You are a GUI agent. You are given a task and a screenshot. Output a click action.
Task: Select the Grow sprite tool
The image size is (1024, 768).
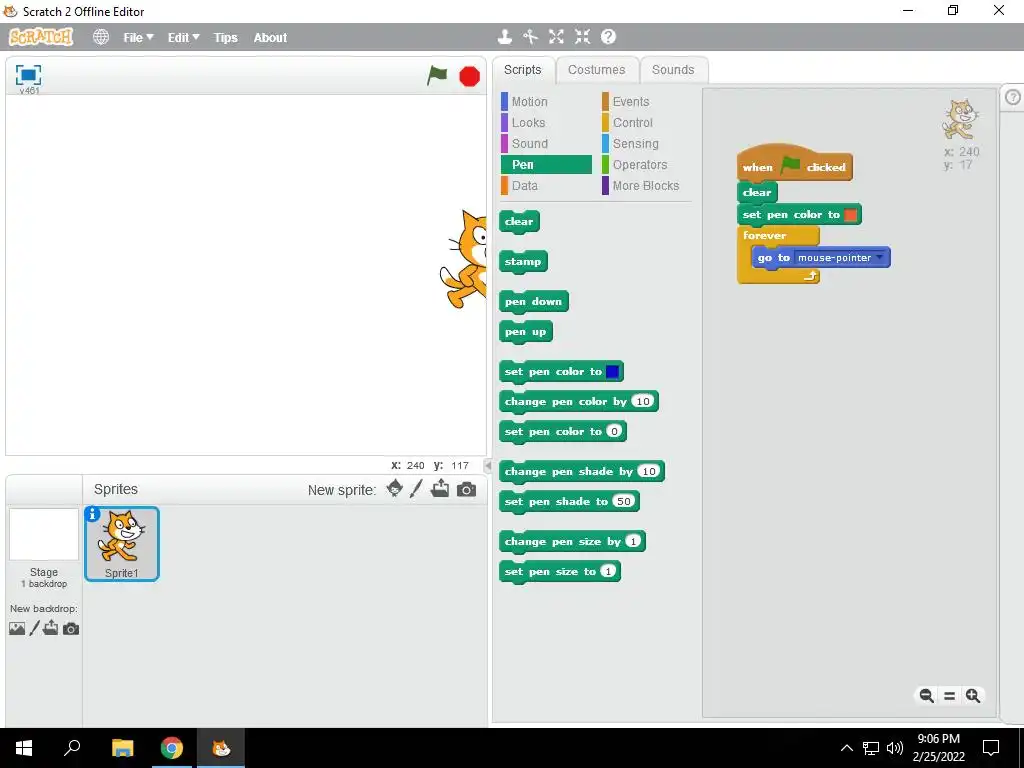pyautogui.click(x=556, y=37)
